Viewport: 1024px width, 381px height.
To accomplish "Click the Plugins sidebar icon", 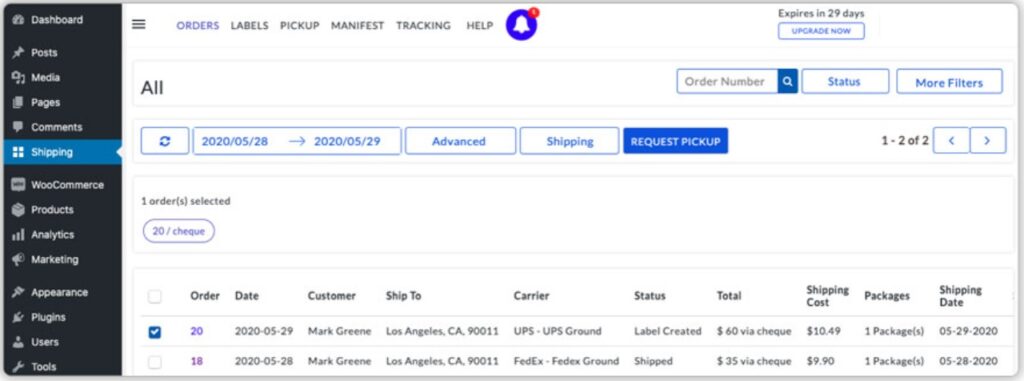I will 18,317.
